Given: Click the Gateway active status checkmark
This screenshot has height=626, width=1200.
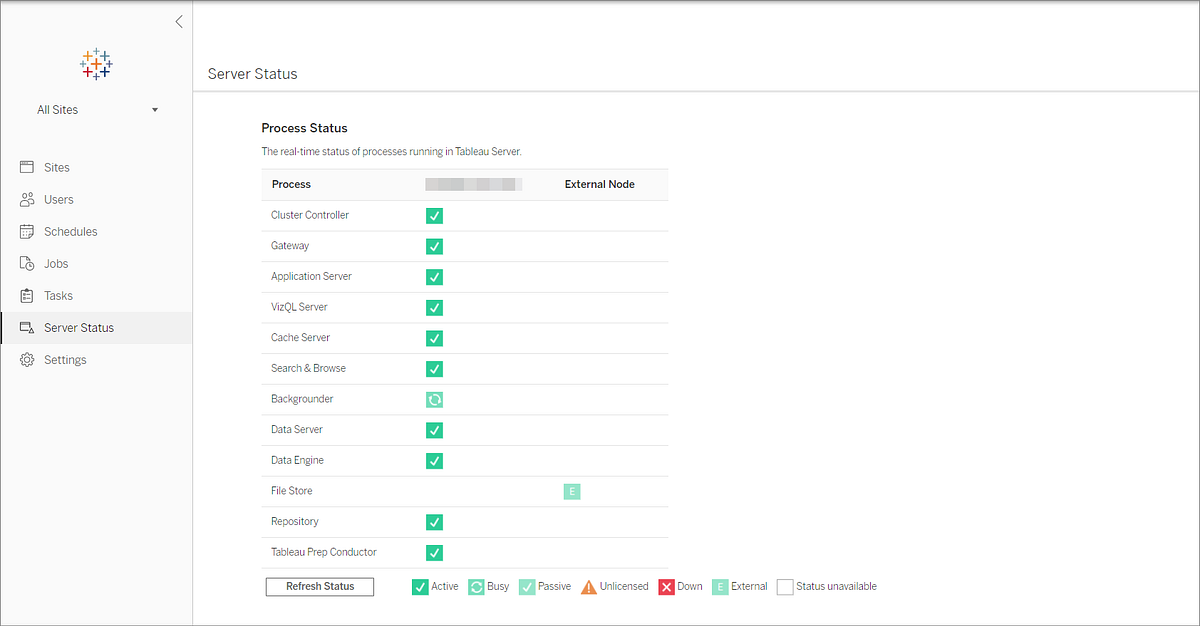Looking at the screenshot, I should [x=434, y=246].
